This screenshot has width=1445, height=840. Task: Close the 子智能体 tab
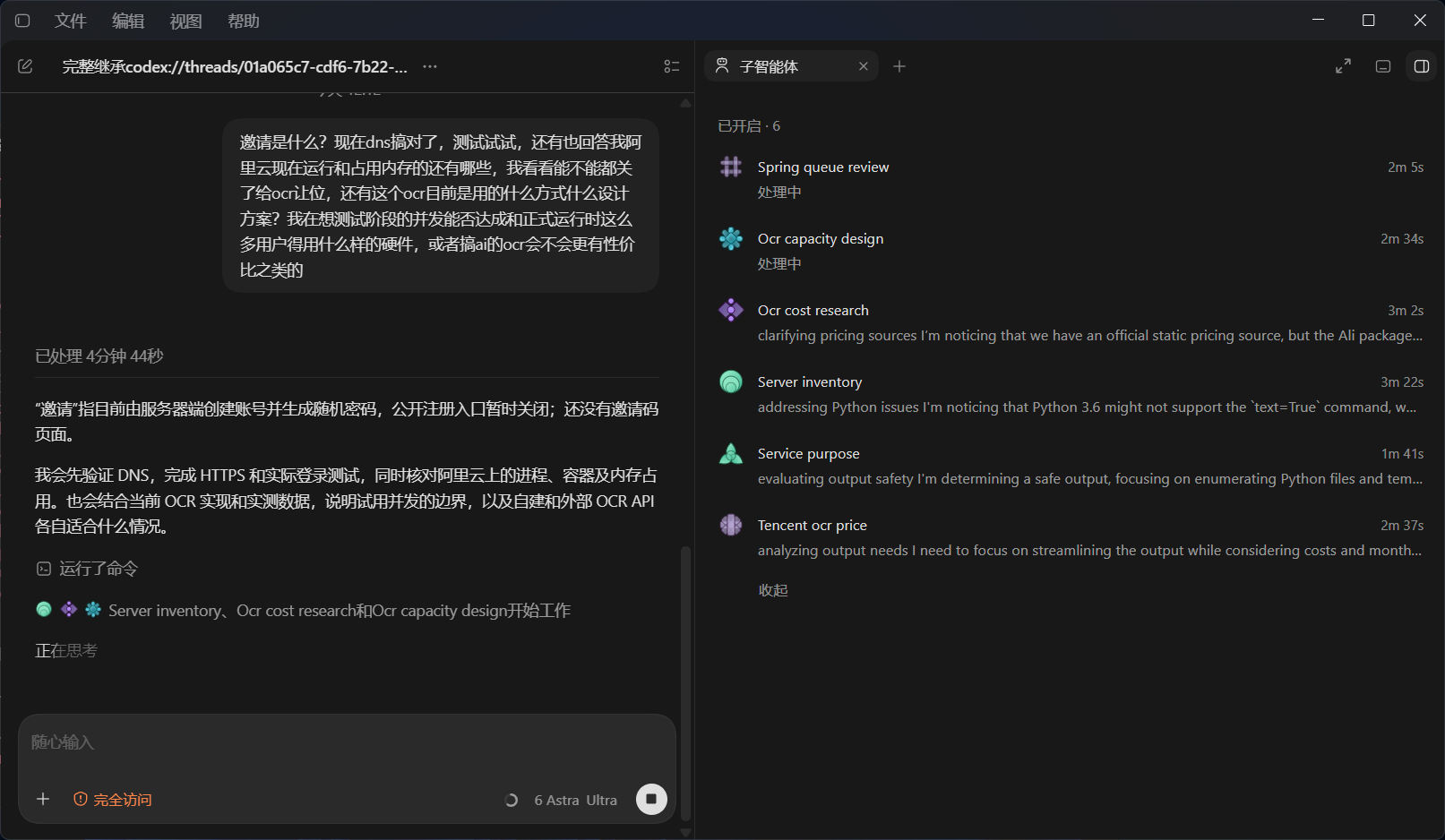pos(864,66)
